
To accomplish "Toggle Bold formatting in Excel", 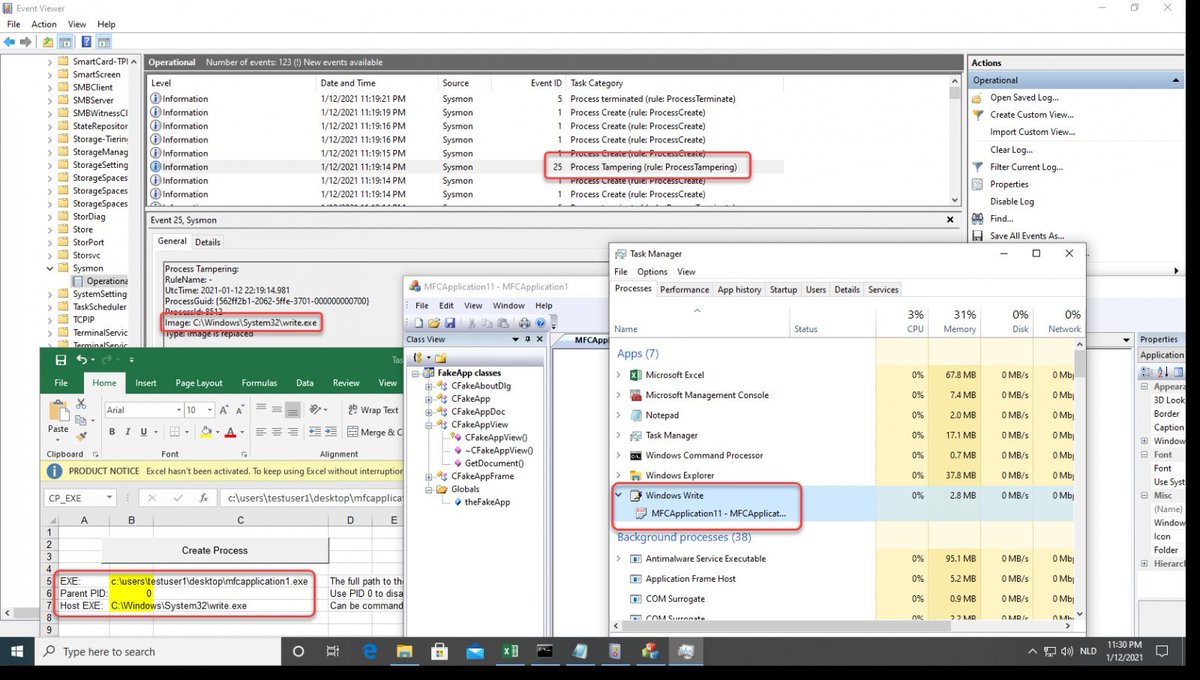I will pos(112,432).
